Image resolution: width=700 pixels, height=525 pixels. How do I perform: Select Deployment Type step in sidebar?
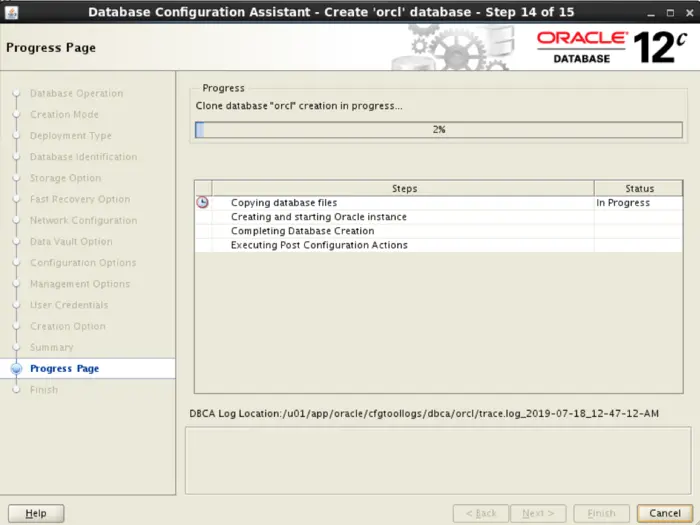tap(71, 136)
